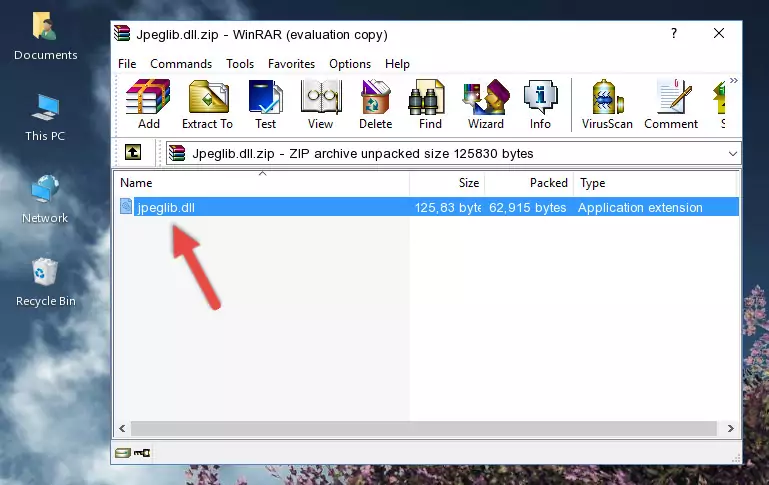This screenshot has height=485, width=769.
Task: Sort by the Type column header
Action: (655, 183)
